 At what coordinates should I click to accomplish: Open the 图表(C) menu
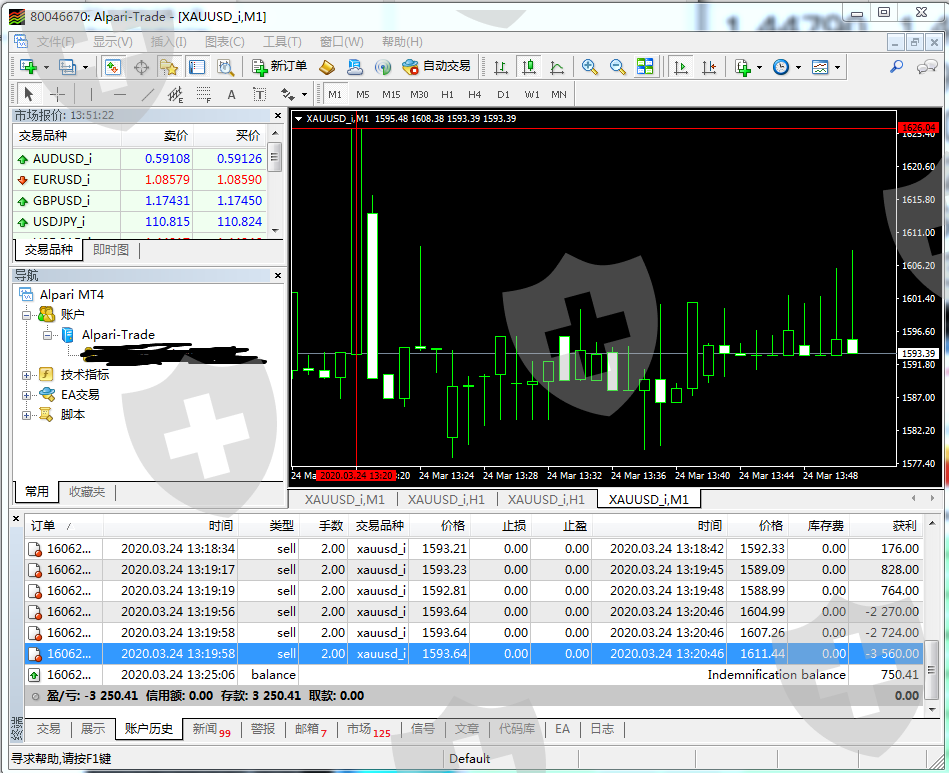[224, 42]
